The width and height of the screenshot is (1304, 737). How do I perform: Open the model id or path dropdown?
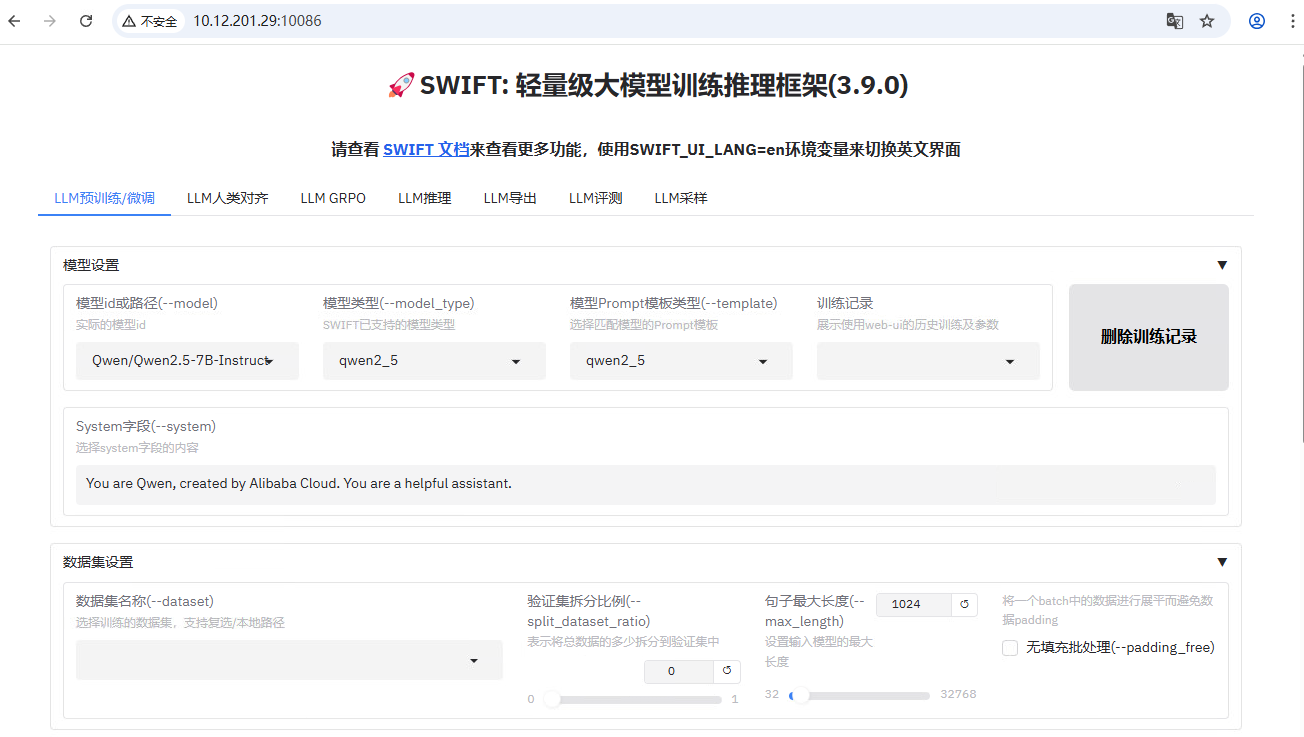pos(187,361)
